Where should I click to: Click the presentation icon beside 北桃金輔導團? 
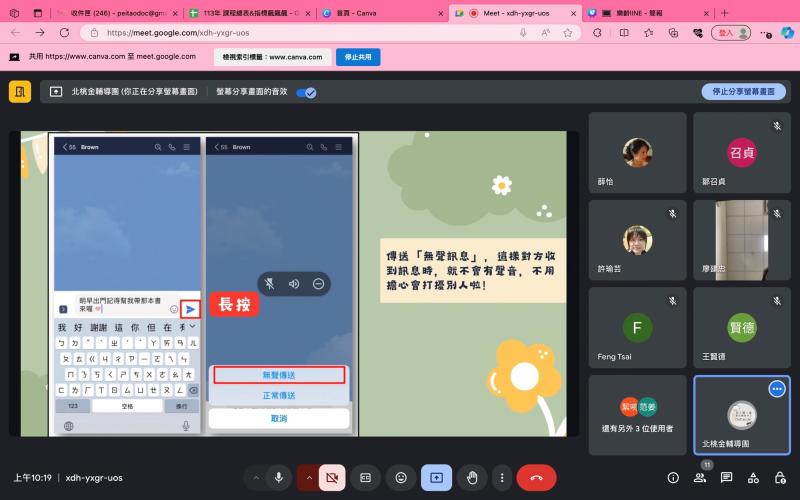(x=56, y=92)
